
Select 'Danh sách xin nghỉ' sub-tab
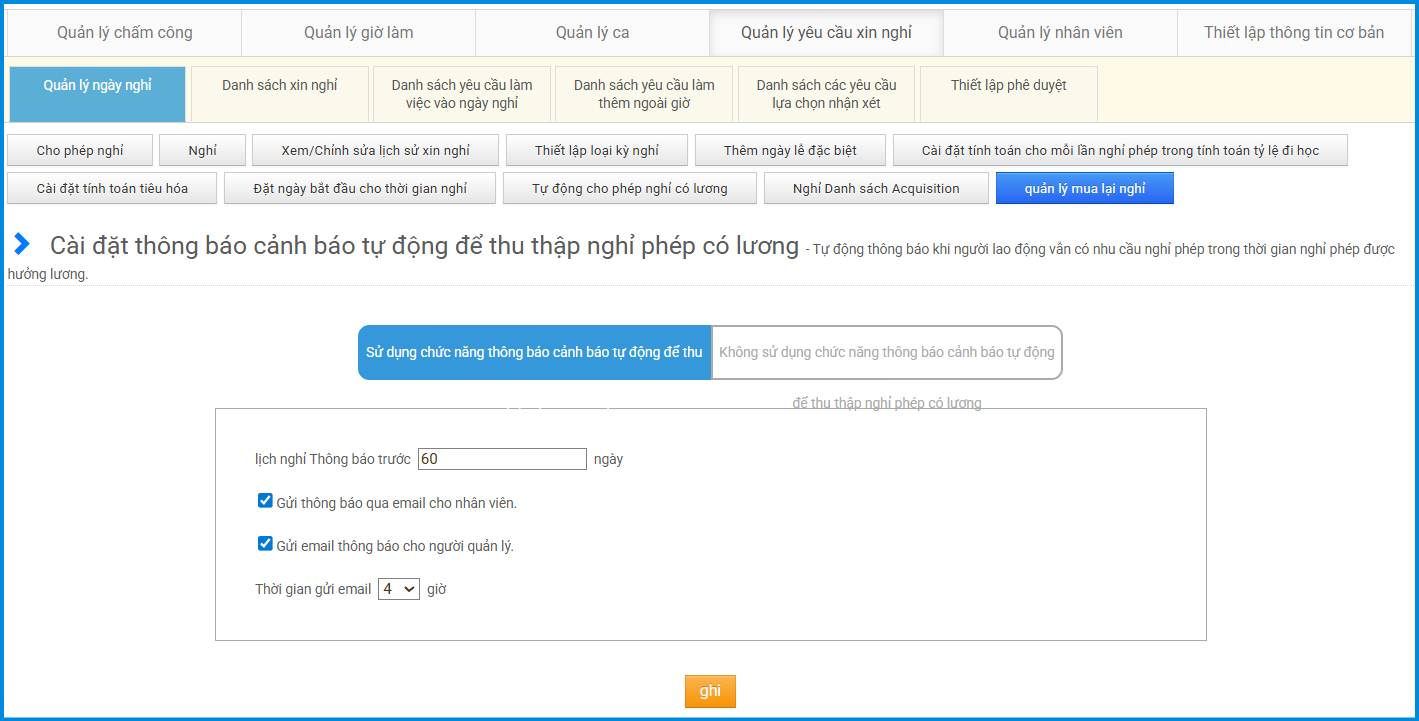pos(279,86)
